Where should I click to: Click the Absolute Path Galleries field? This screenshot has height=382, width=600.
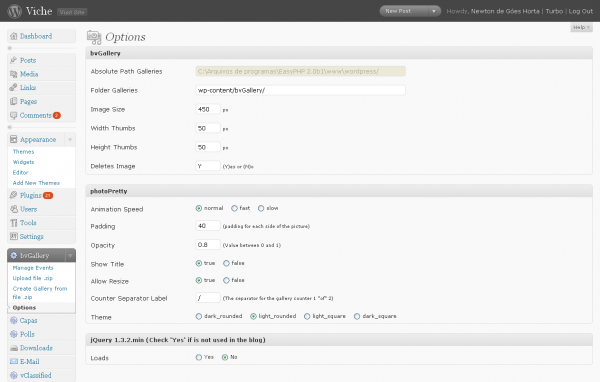pyautogui.click(x=300, y=71)
